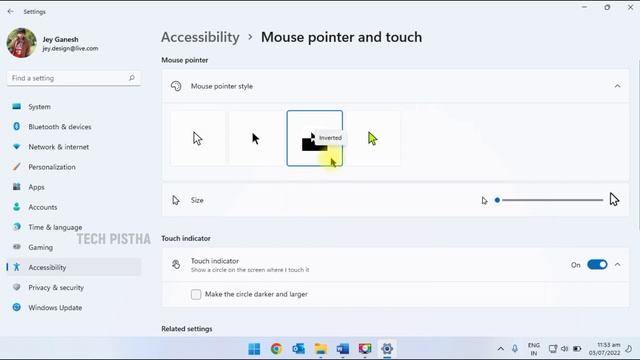The image size is (640, 360).
Task: Launch Google Chrome from the taskbar
Action: [x=276, y=349]
